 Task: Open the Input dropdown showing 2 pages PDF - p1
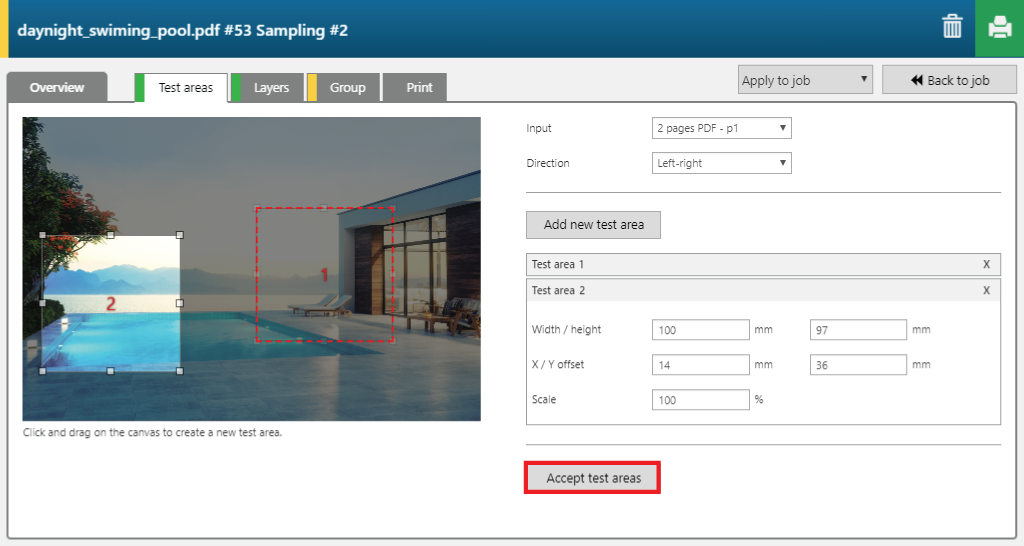[722, 128]
